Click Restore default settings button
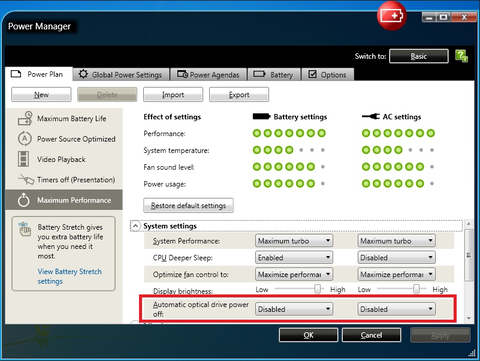 188,205
